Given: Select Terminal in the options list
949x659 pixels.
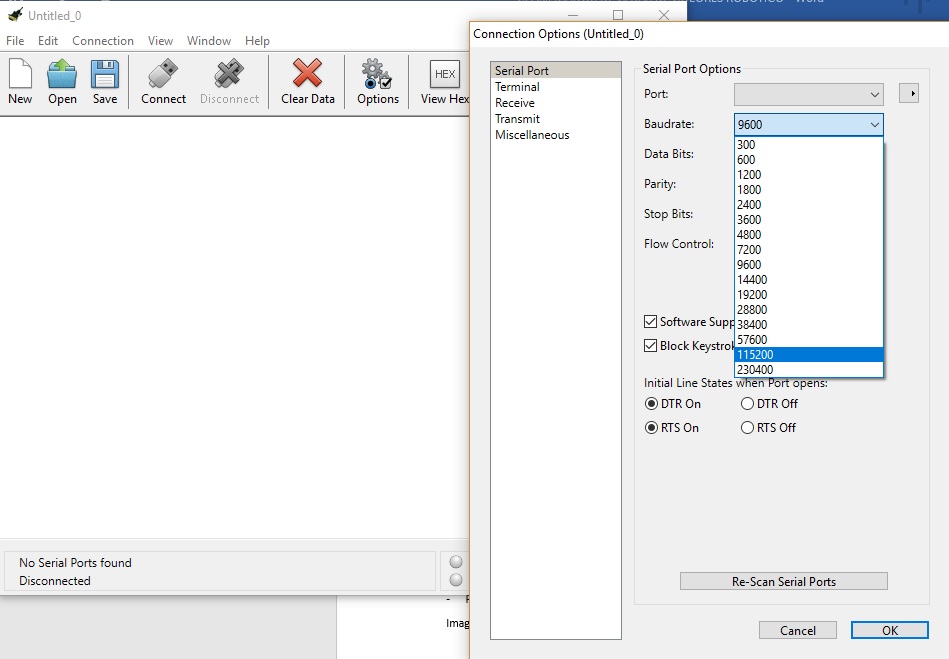Looking at the screenshot, I should tap(517, 87).
